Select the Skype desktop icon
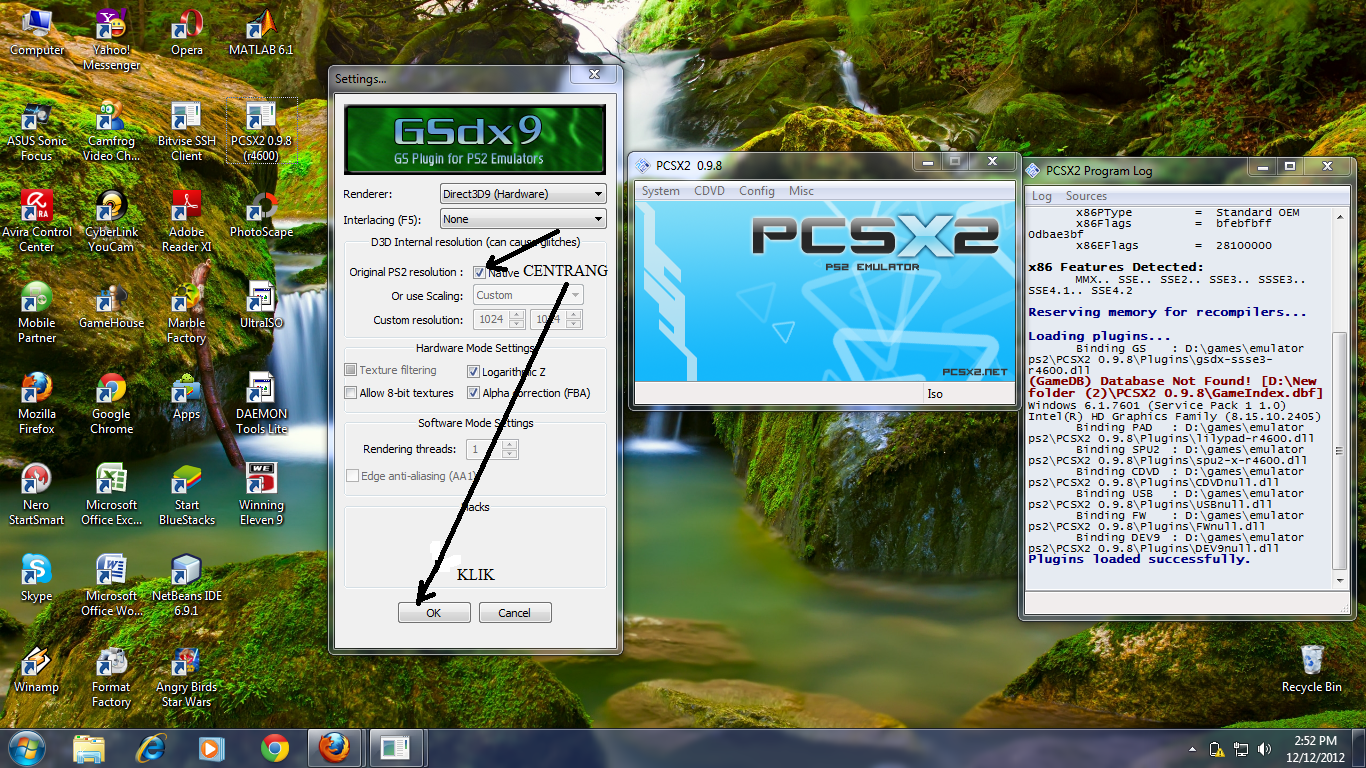 pos(37,578)
